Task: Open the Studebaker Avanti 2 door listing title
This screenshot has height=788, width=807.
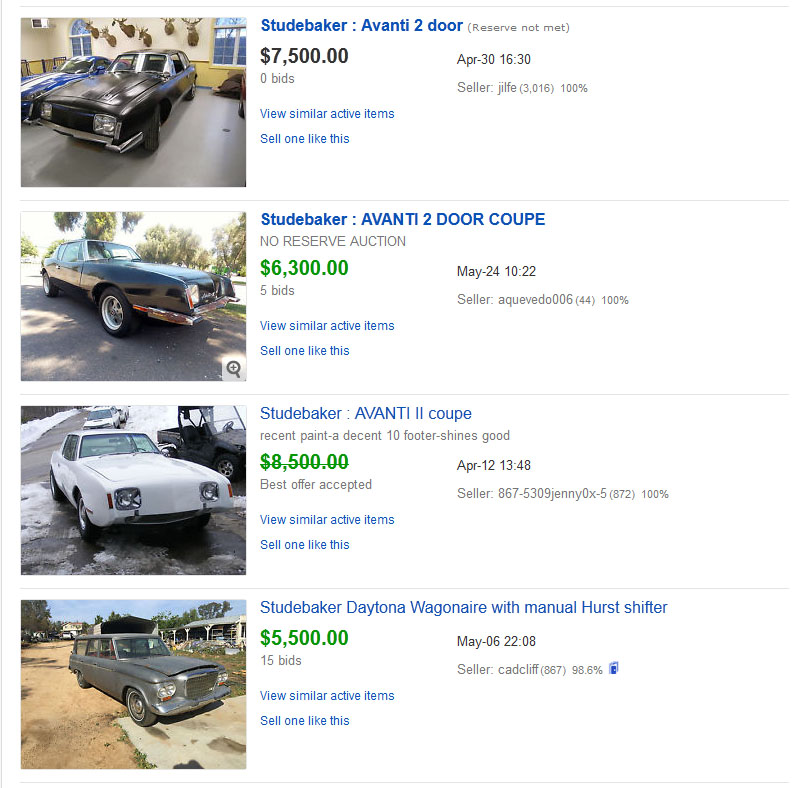Action: pyautogui.click(x=361, y=26)
